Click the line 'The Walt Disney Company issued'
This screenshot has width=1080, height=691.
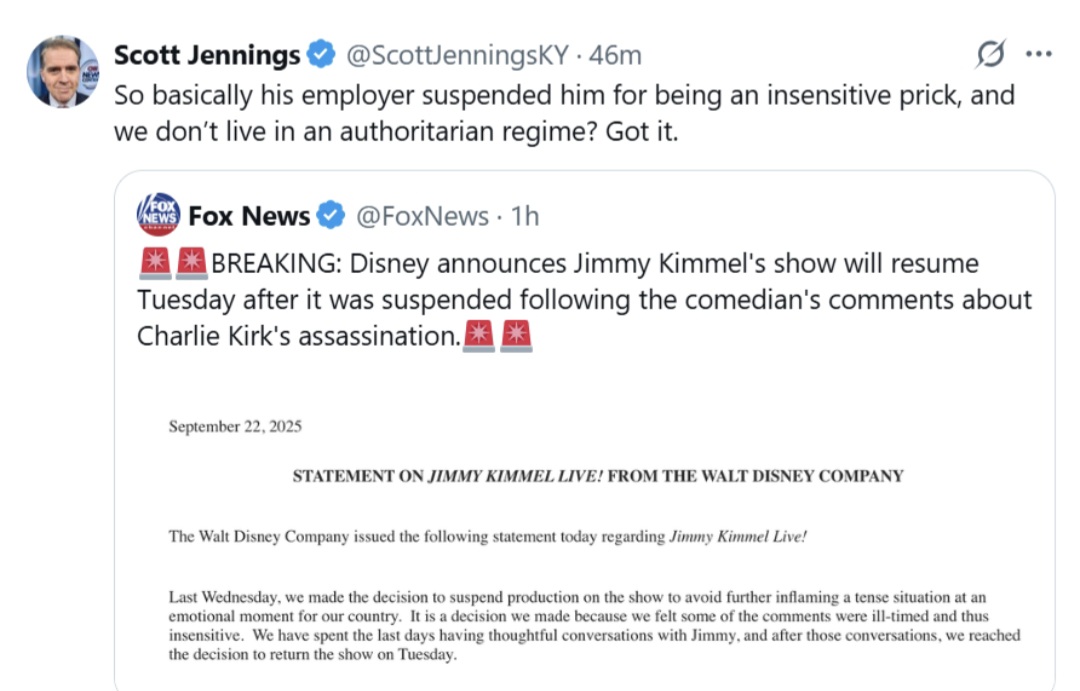(x=487, y=536)
